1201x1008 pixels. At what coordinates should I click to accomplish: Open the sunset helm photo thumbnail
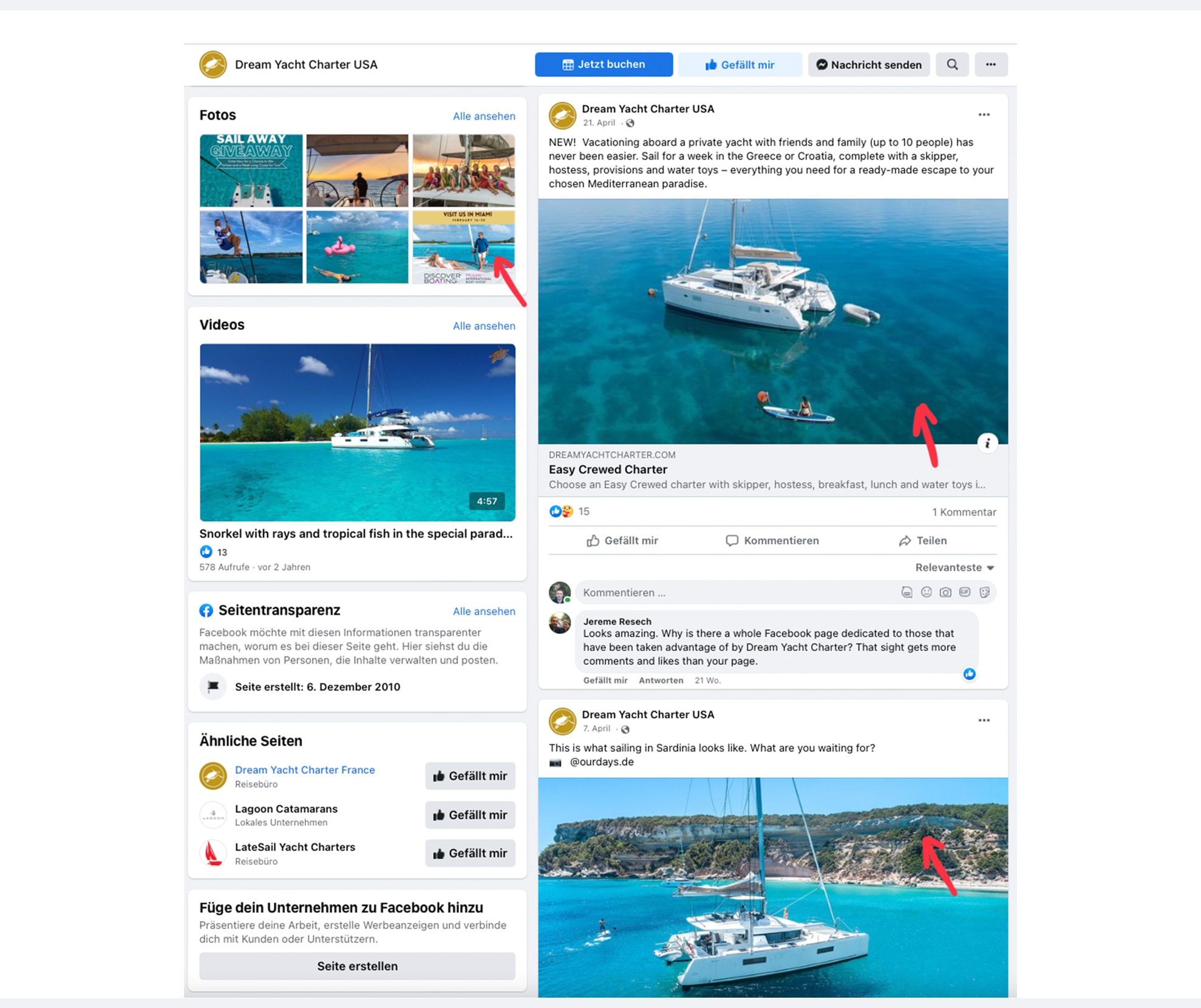357,171
